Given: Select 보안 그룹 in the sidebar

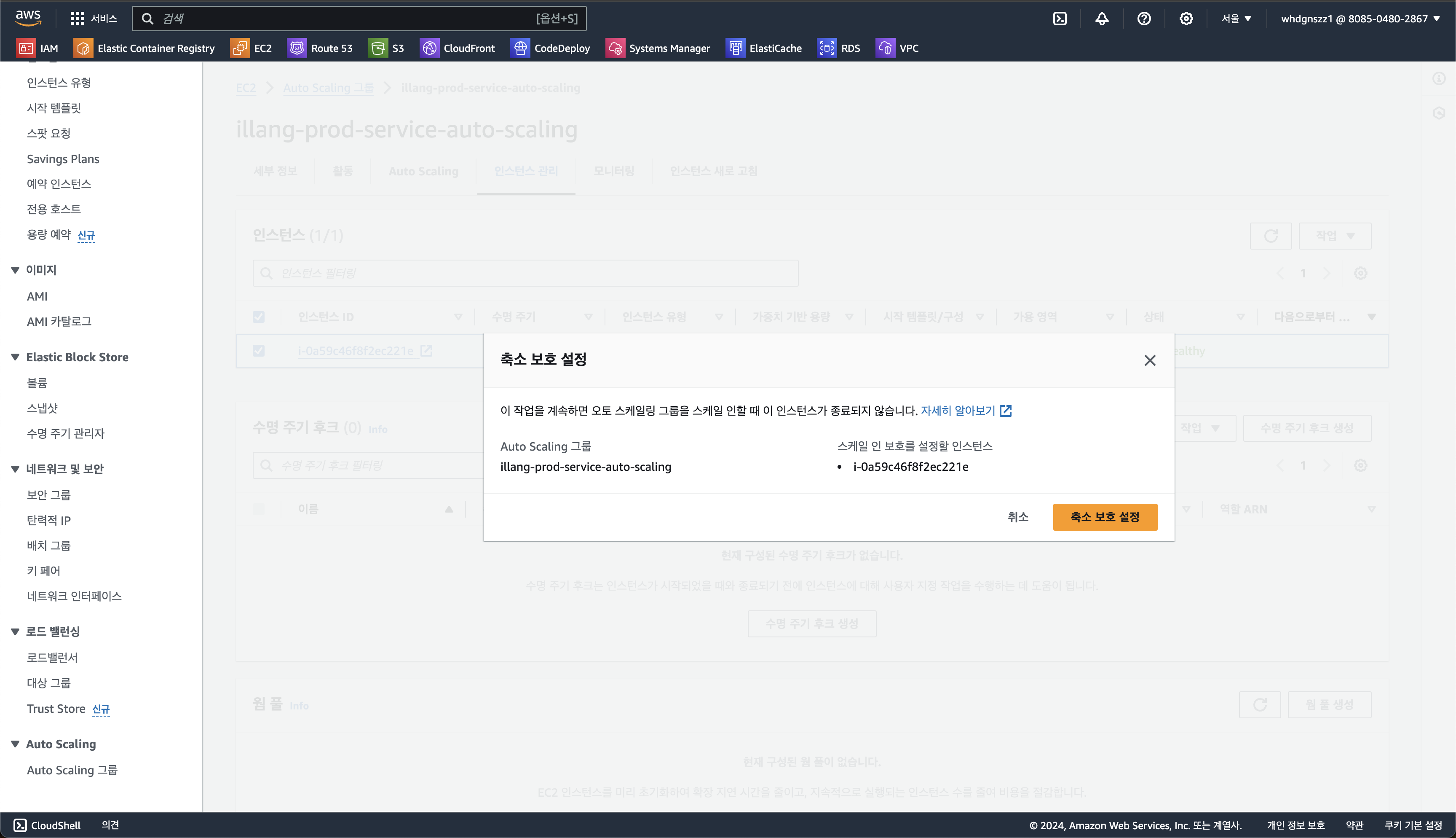Looking at the screenshot, I should pyautogui.click(x=48, y=495).
